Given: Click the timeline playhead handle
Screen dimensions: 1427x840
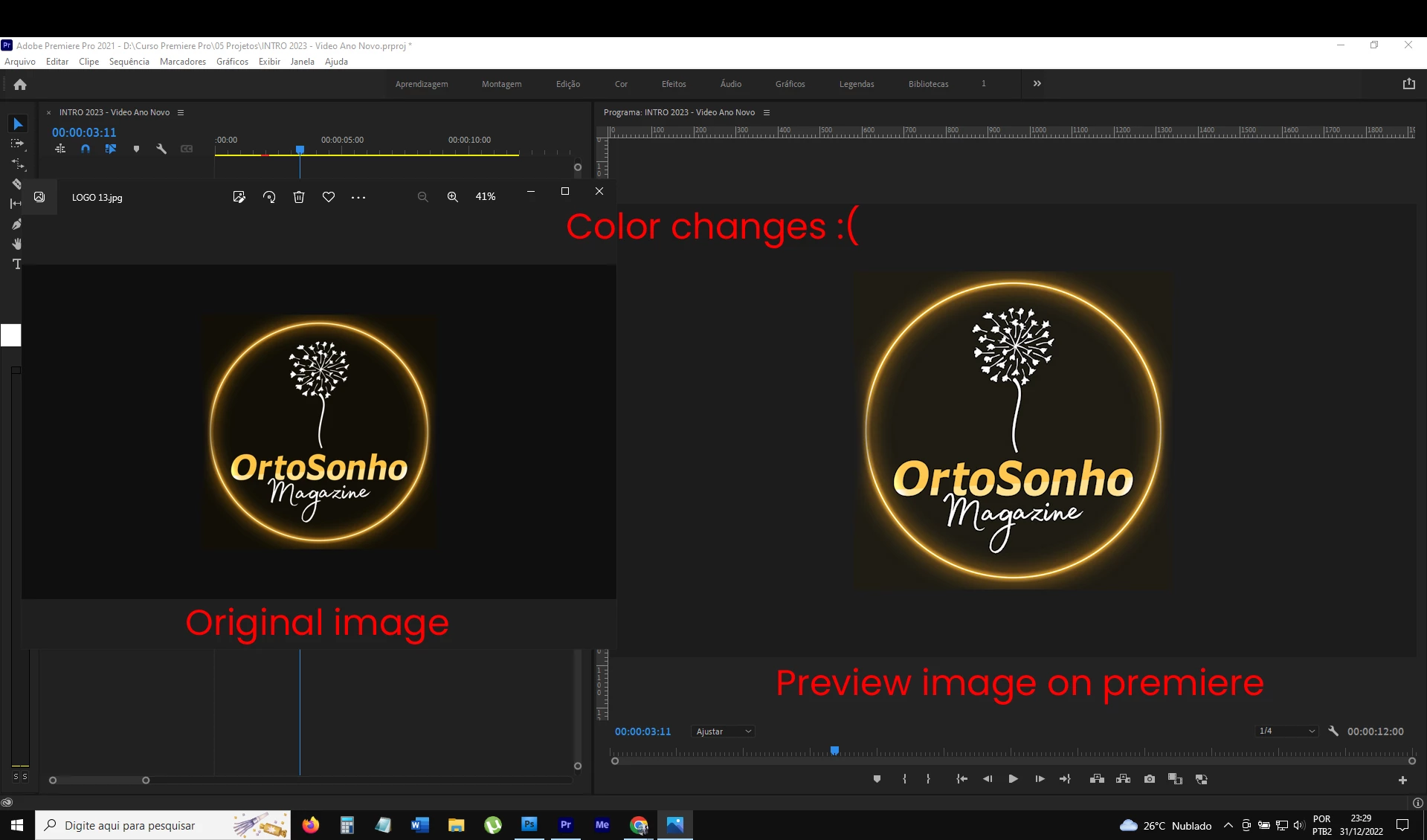Looking at the screenshot, I should [300, 149].
